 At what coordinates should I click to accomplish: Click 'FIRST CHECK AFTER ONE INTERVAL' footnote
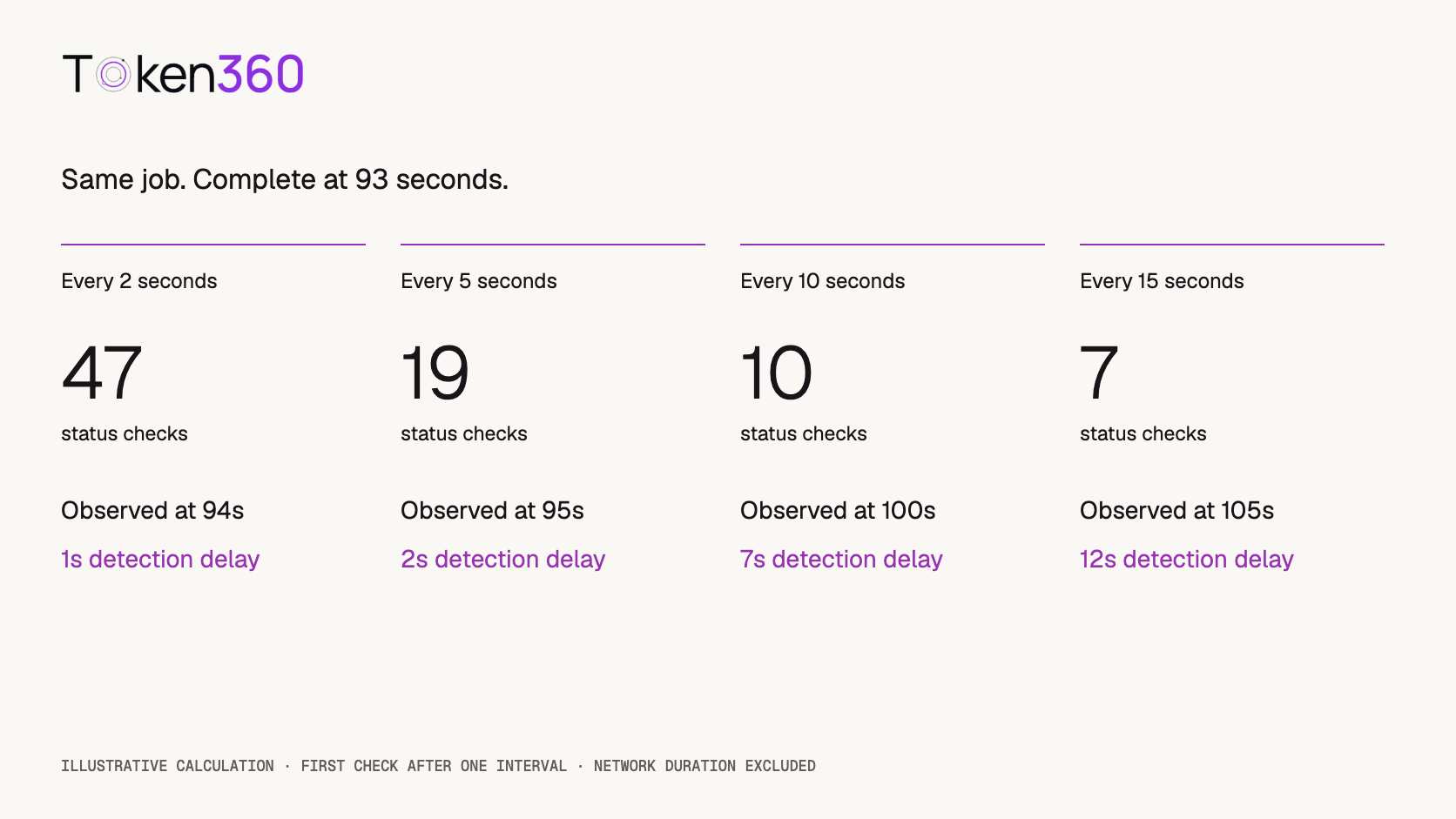pos(434,766)
